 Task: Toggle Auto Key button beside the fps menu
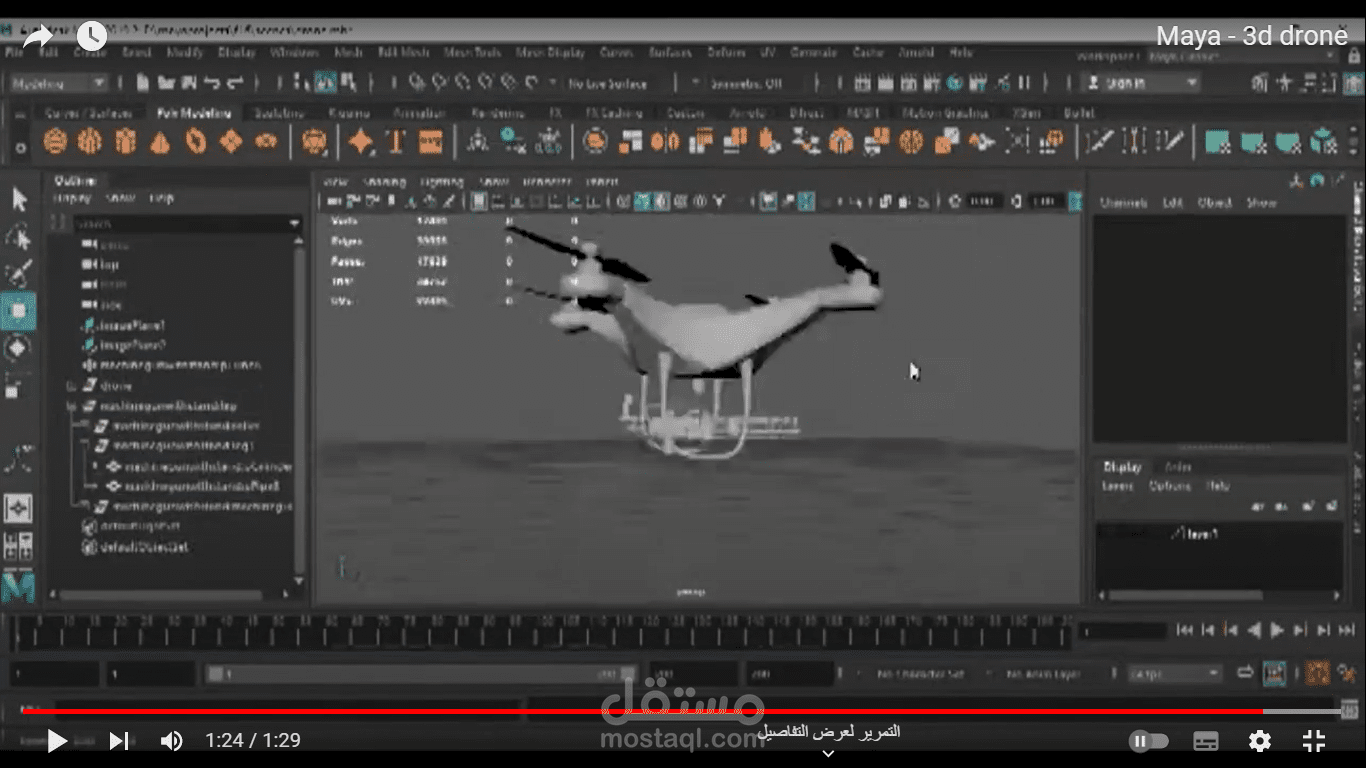coord(1318,673)
